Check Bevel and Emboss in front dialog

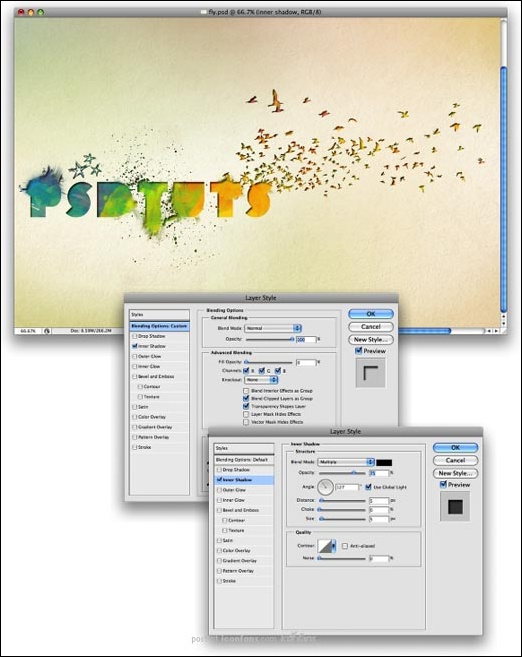(x=219, y=510)
